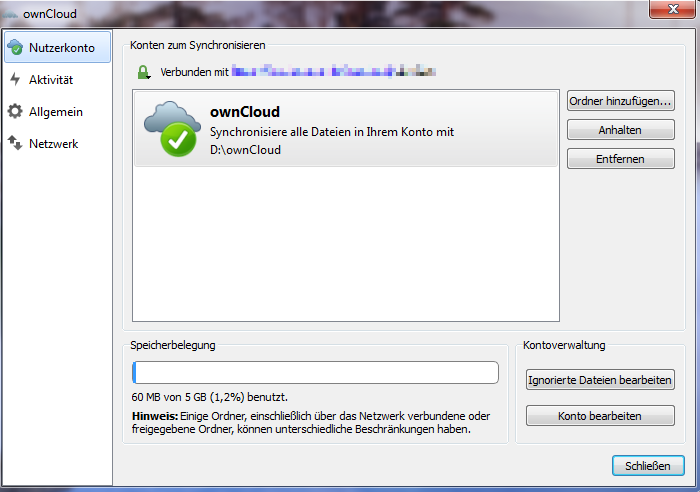The image size is (700, 492).
Task: Select the ownCloud sync folder entry
Action: pyautogui.click(x=346, y=129)
